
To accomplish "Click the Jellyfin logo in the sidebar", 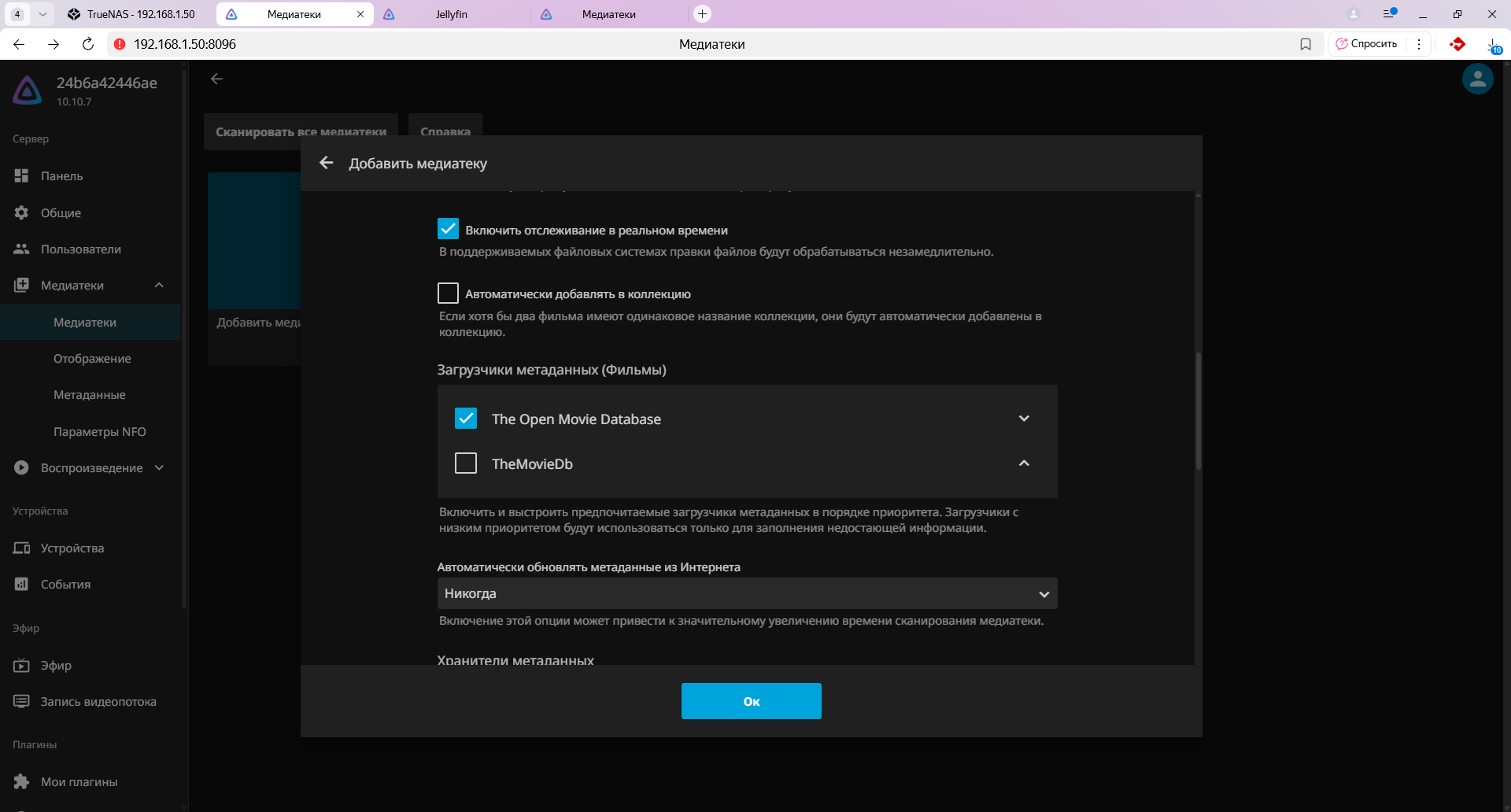I will (x=28, y=90).
